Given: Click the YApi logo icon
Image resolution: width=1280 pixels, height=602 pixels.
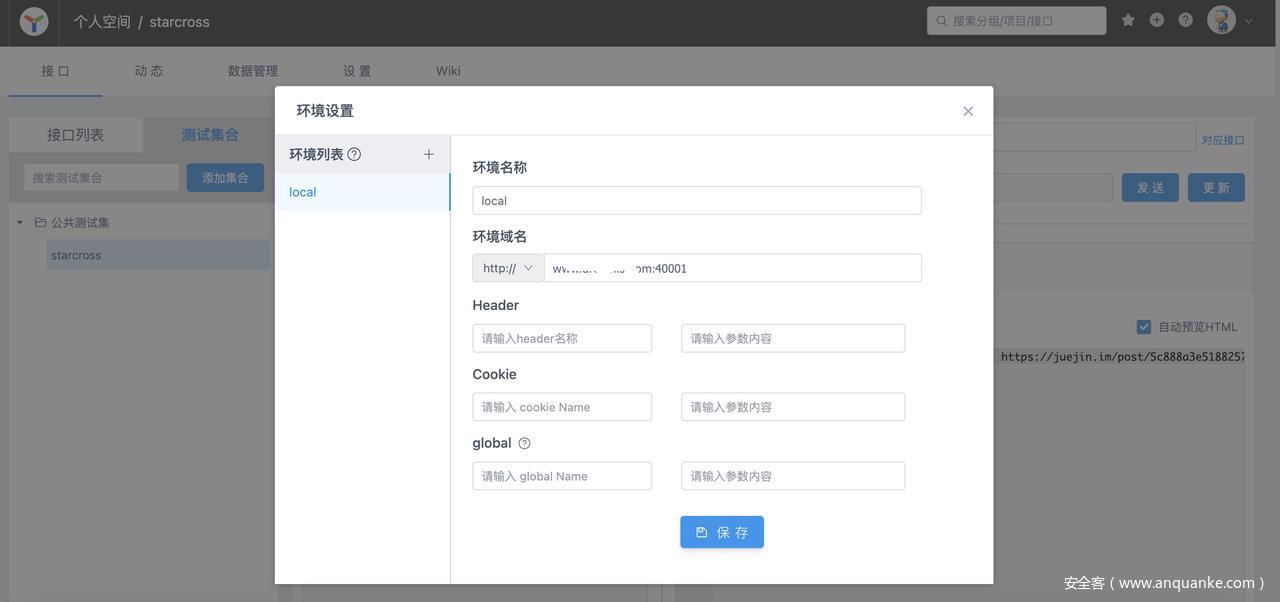Looking at the screenshot, I should tap(34, 21).
